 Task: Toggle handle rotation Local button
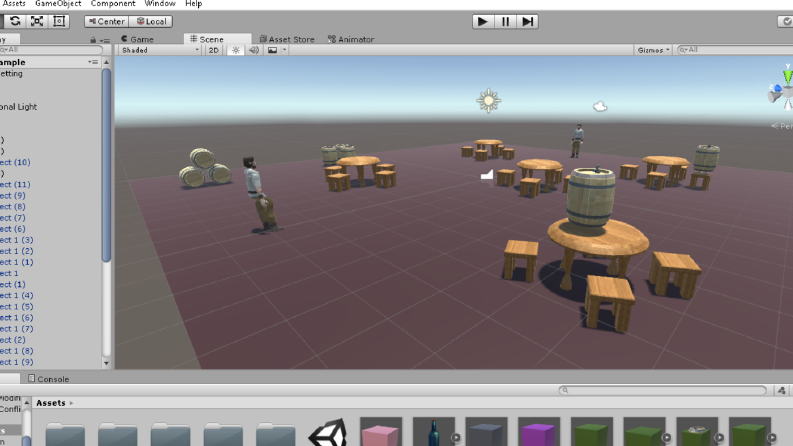[151, 21]
